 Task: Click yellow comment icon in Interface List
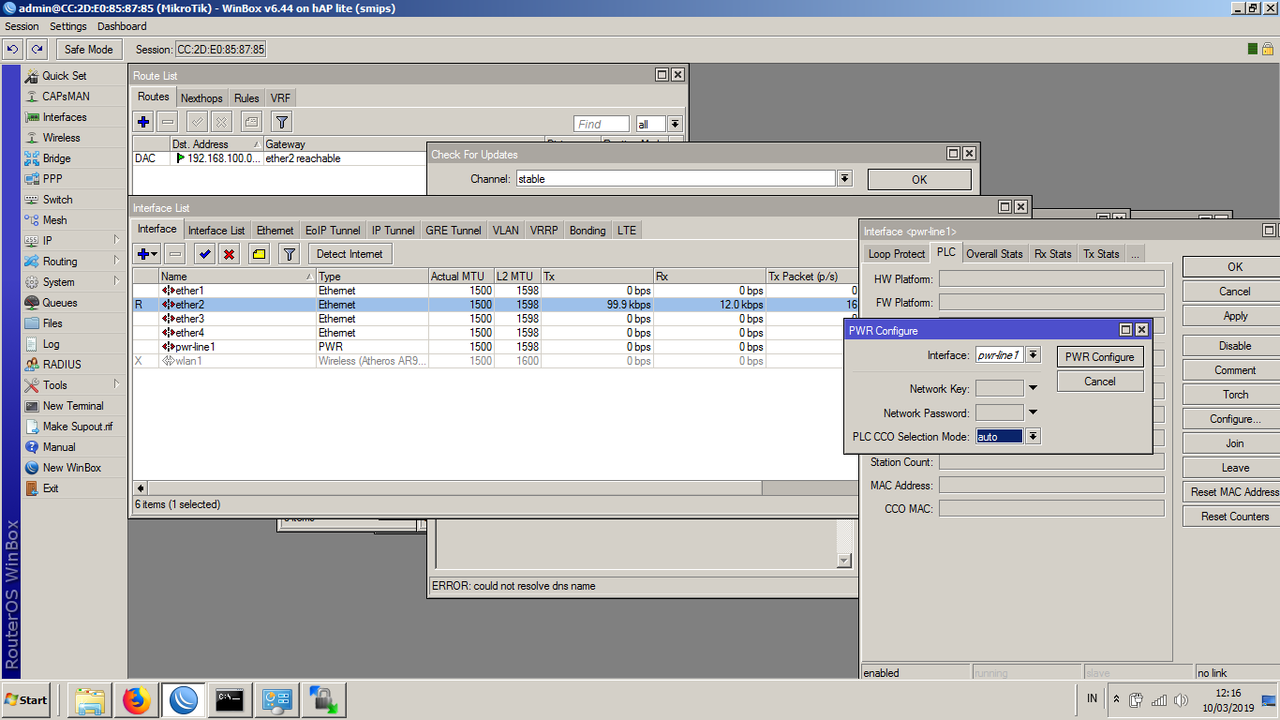[x=258, y=254]
